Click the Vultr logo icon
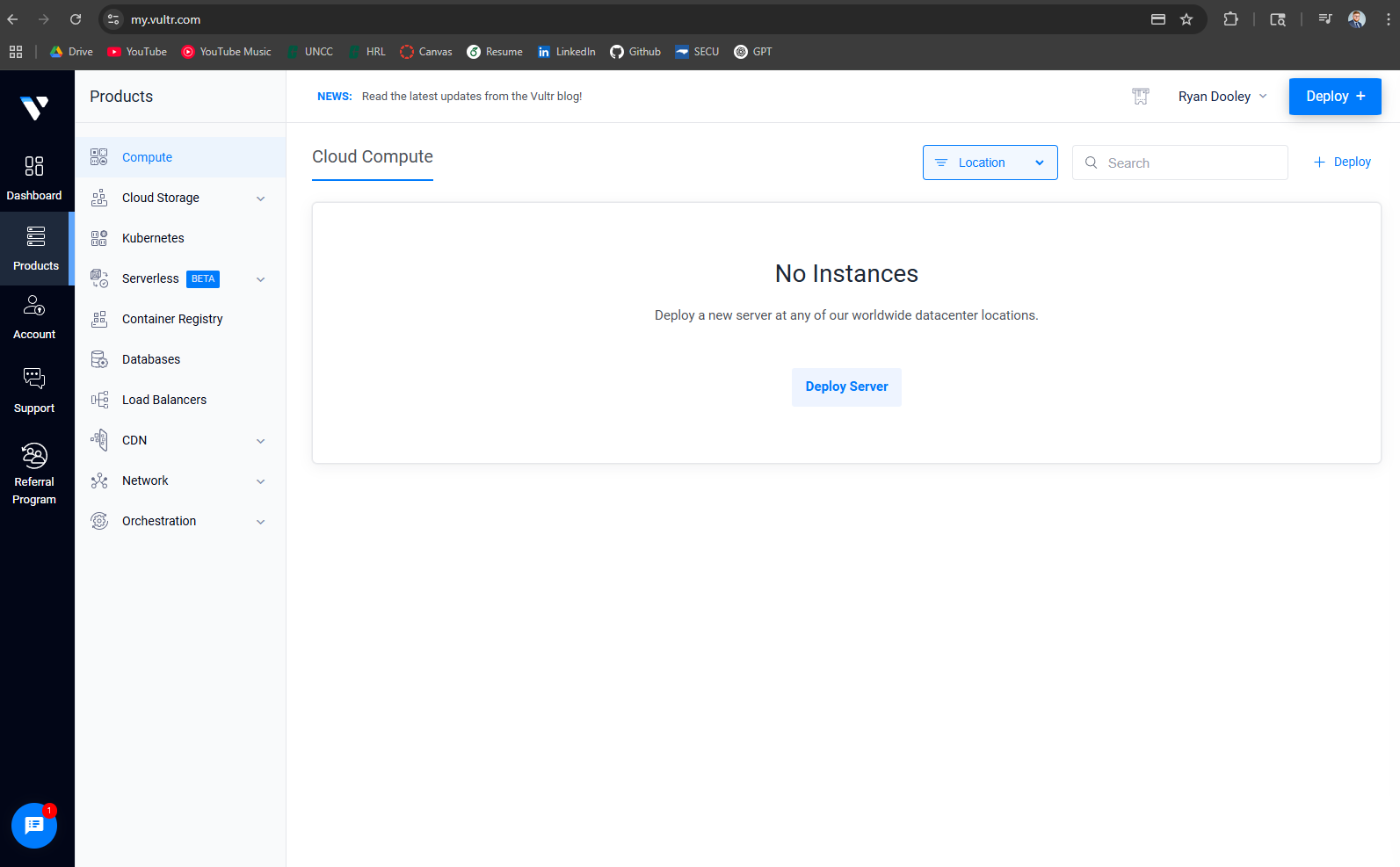This screenshot has width=1400, height=867. (34, 108)
